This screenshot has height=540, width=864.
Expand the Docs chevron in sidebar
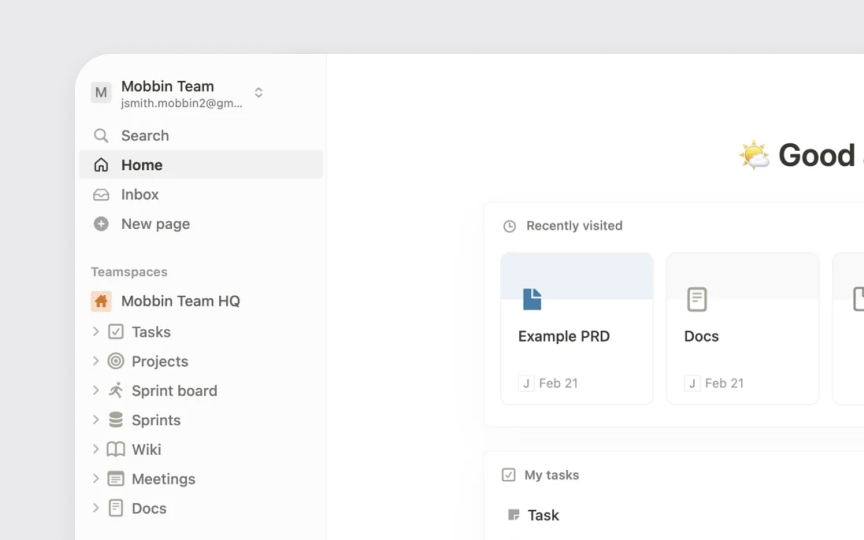(x=96, y=508)
